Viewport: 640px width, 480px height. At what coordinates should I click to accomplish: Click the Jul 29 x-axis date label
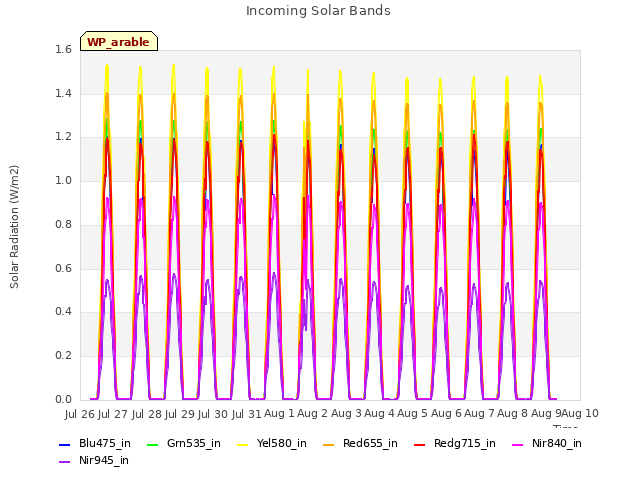180,414
